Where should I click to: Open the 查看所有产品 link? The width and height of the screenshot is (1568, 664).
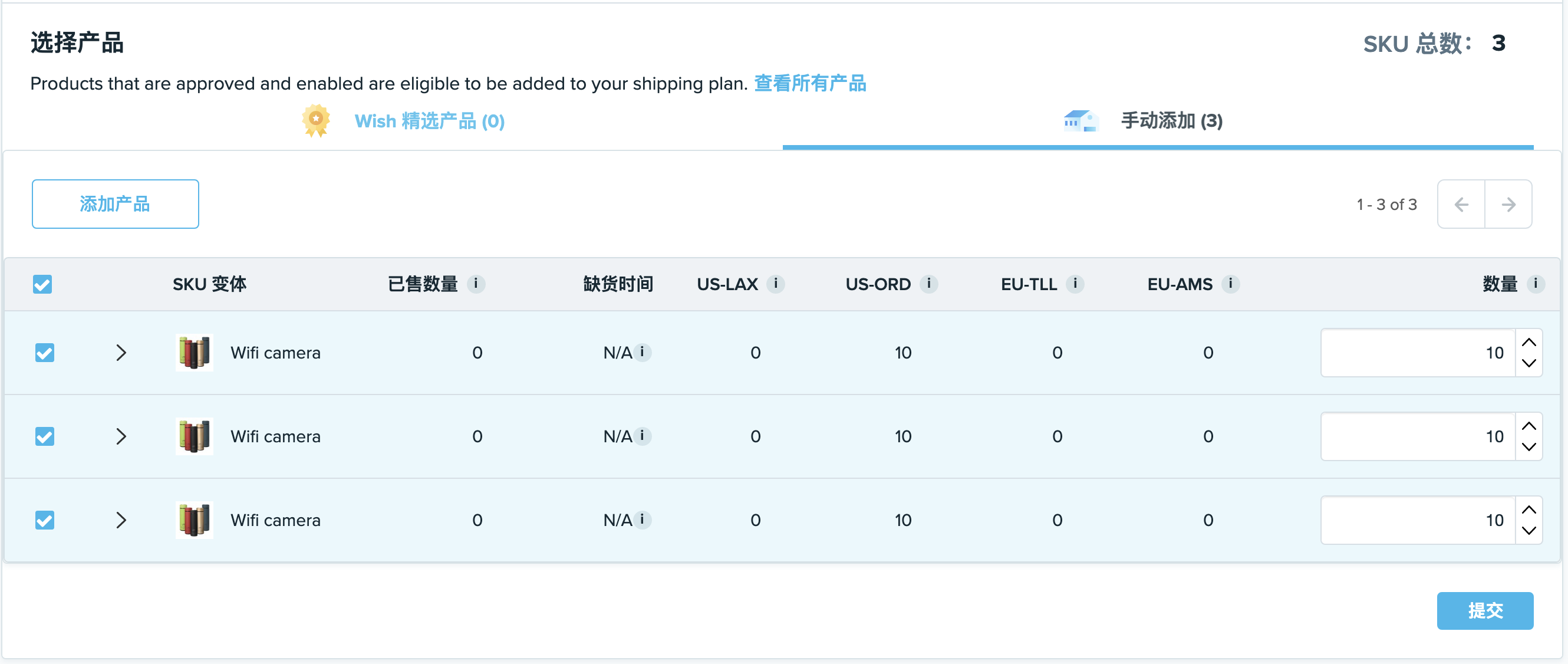[x=810, y=84]
